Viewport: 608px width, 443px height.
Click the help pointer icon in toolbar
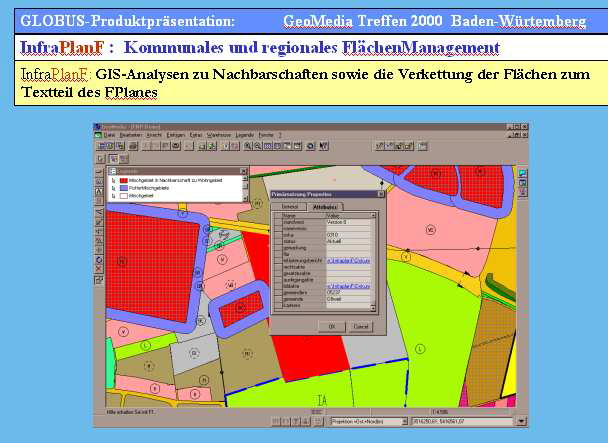pos(323,146)
